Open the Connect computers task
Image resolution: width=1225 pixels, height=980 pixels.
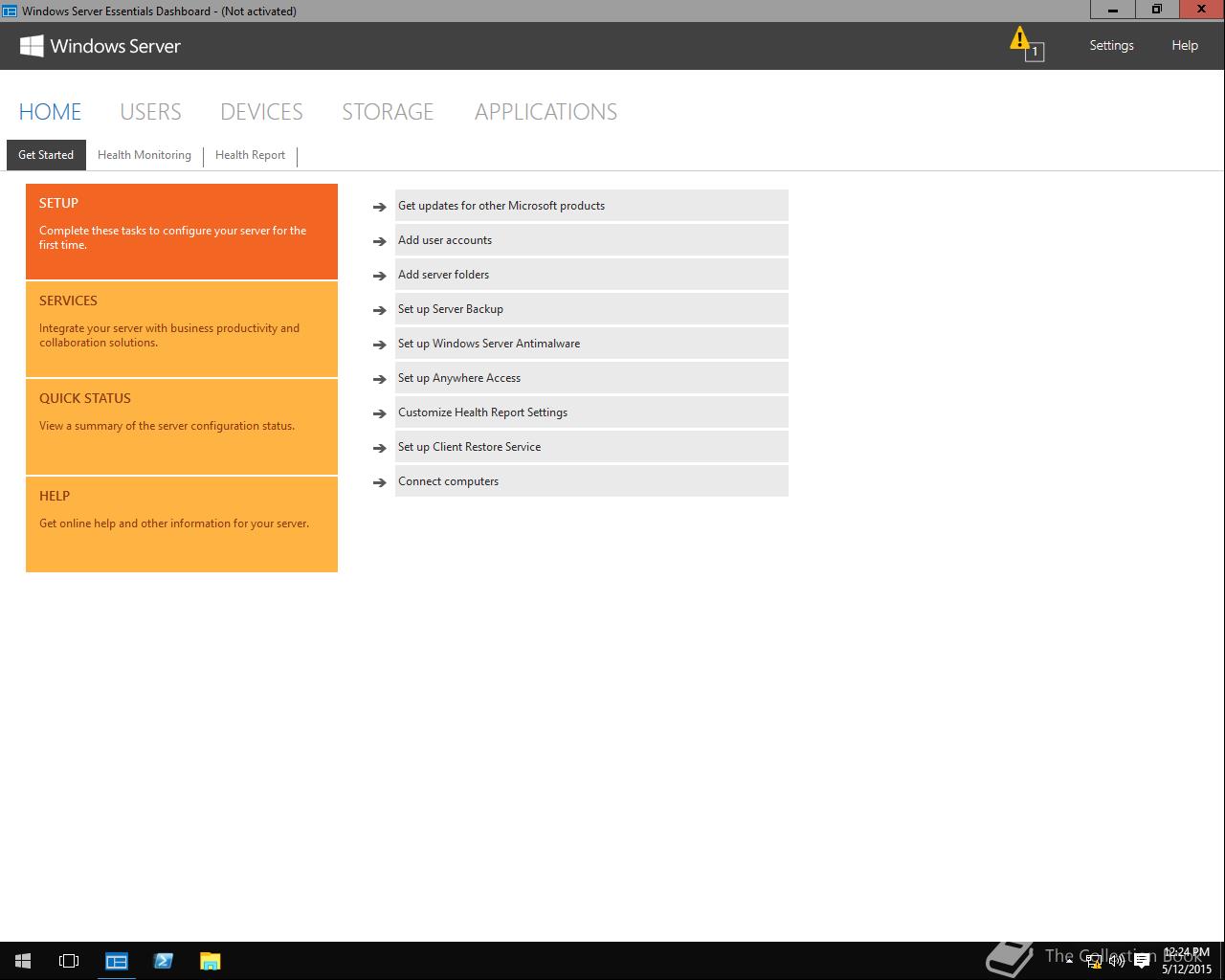click(591, 481)
